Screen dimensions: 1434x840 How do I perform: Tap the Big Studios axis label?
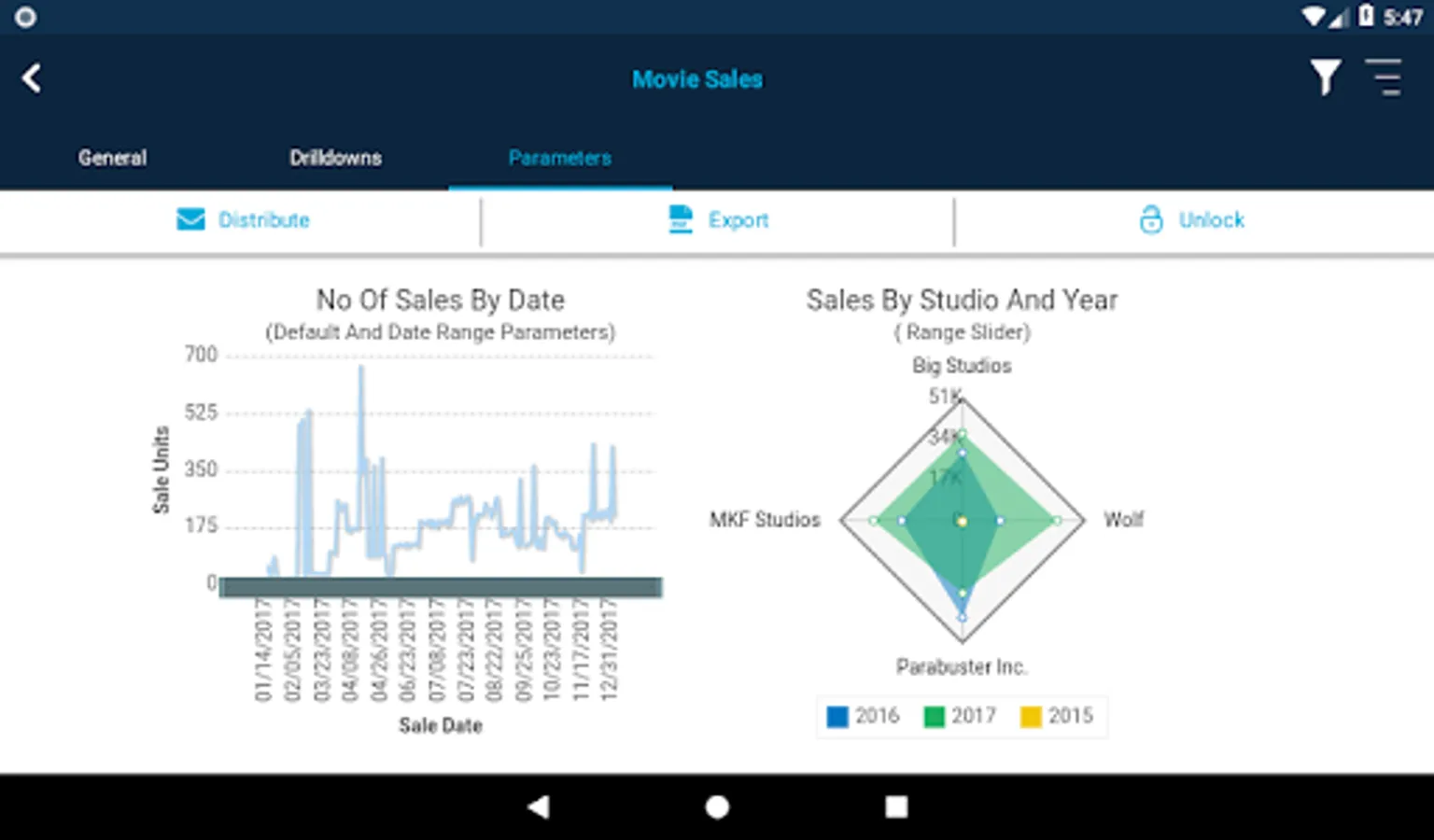[962, 366]
